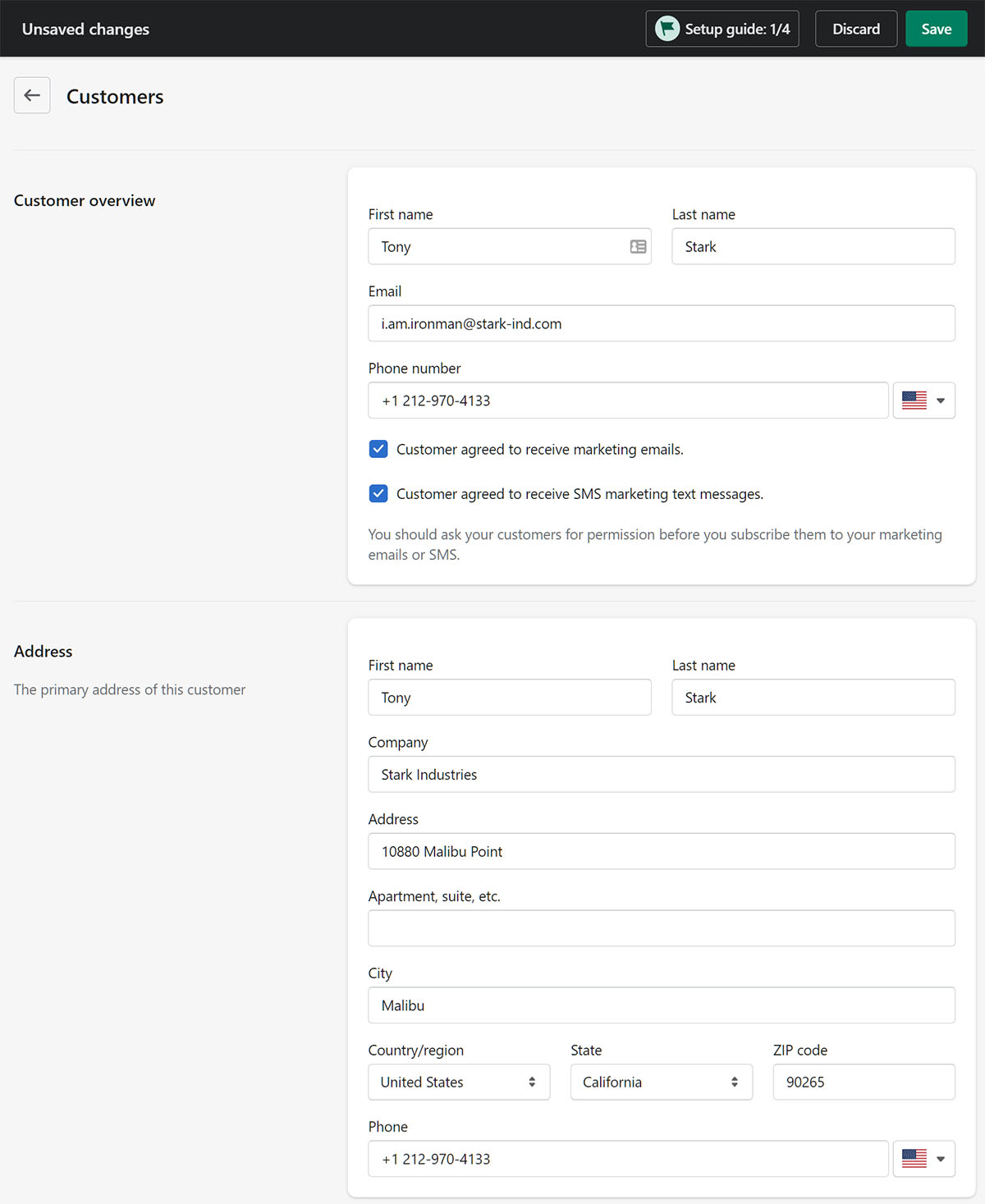The image size is (985, 1204).
Task: Open country code dropdown arrow for Phone number
Action: pos(941,401)
